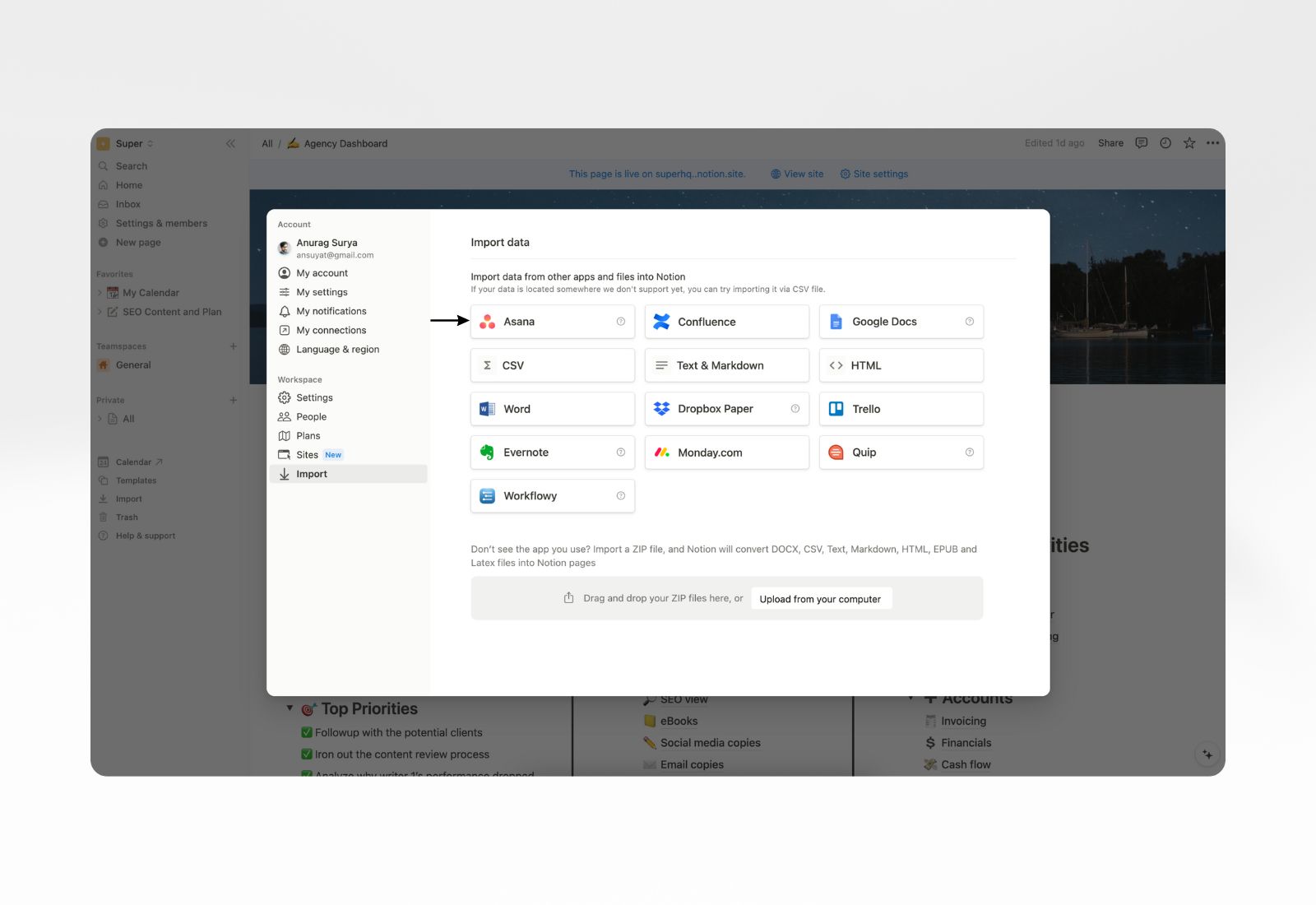1316x905 pixels.
Task: Toggle the Followup with potential clients checkbox
Action: tap(307, 732)
